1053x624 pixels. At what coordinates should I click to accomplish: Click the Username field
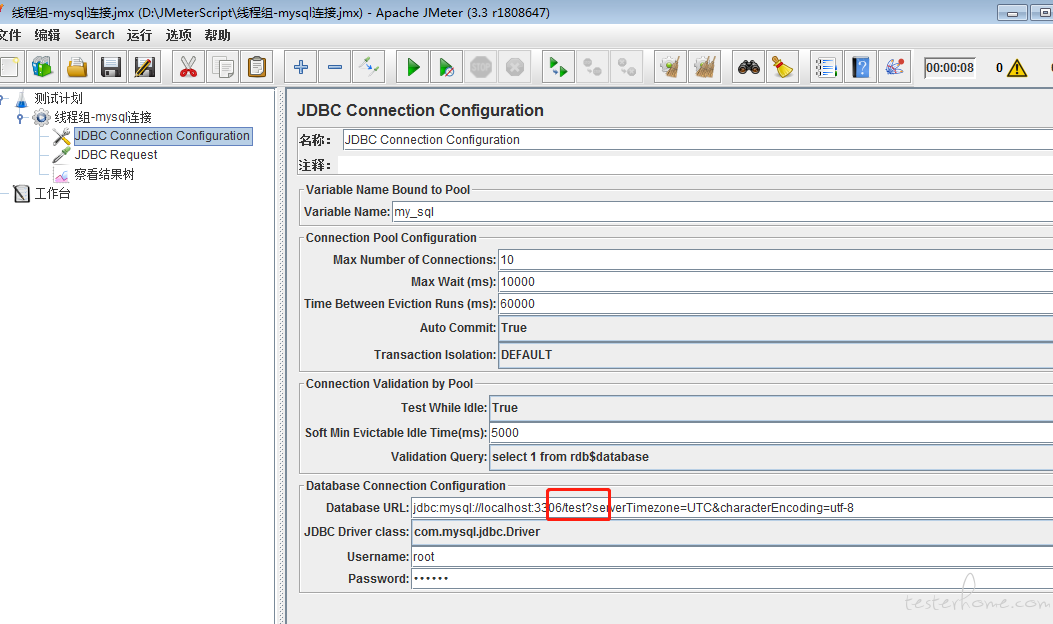(x=732, y=557)
